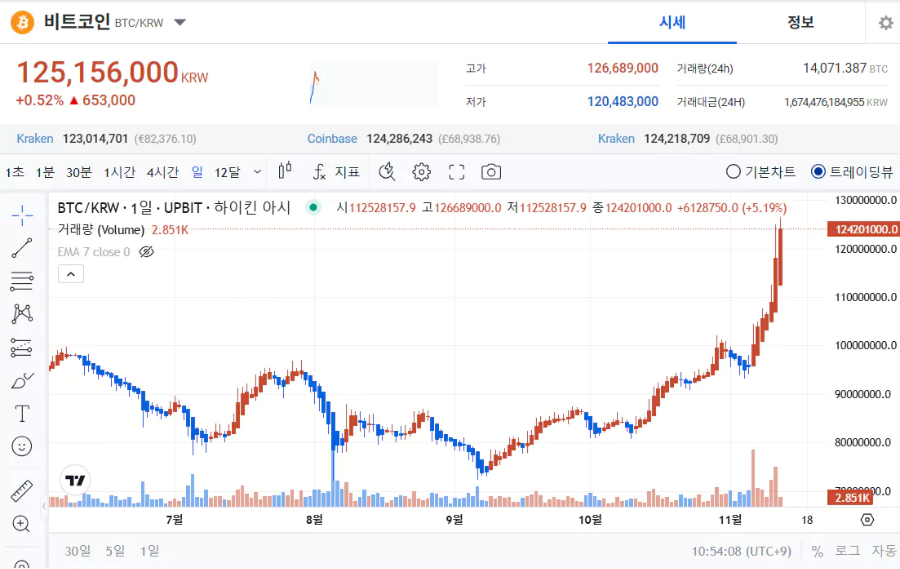Click the EMA 7 close 0 legend

(x=94, y=251)
